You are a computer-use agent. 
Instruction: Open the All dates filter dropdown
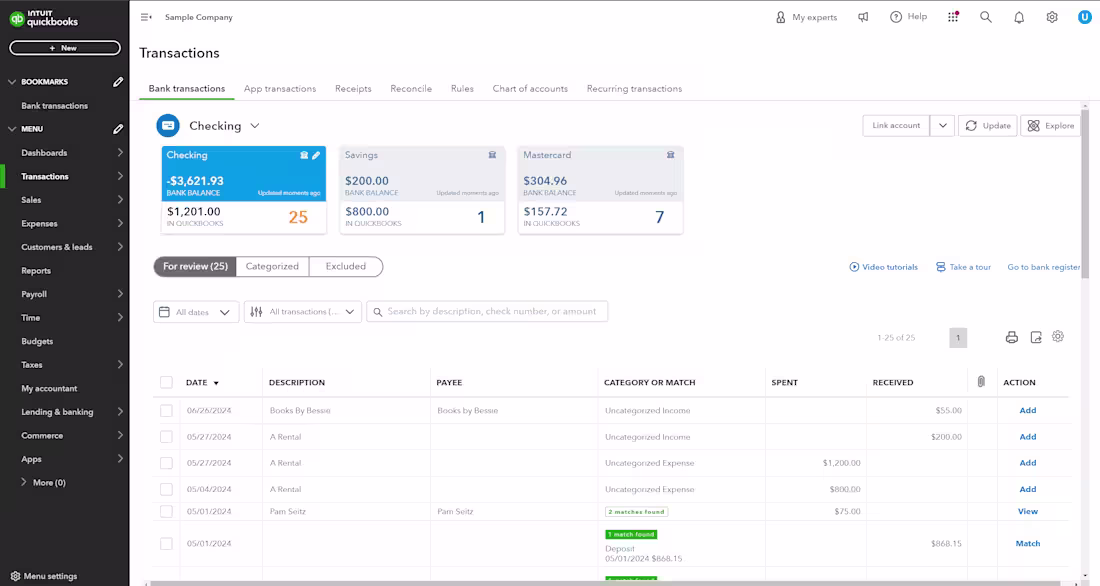click(196, 311)
